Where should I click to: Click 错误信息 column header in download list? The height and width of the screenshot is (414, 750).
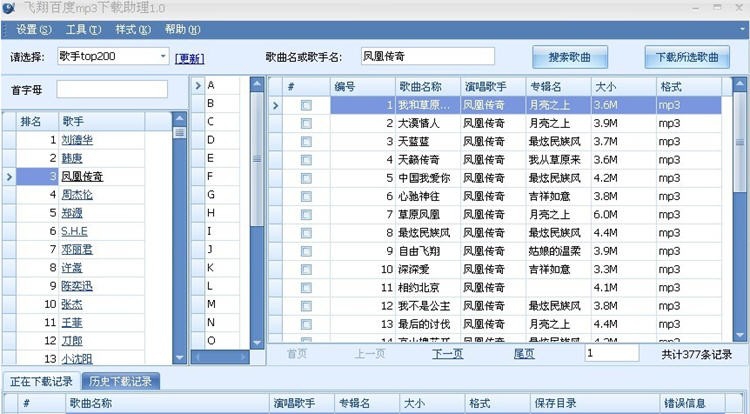(693, 403)
